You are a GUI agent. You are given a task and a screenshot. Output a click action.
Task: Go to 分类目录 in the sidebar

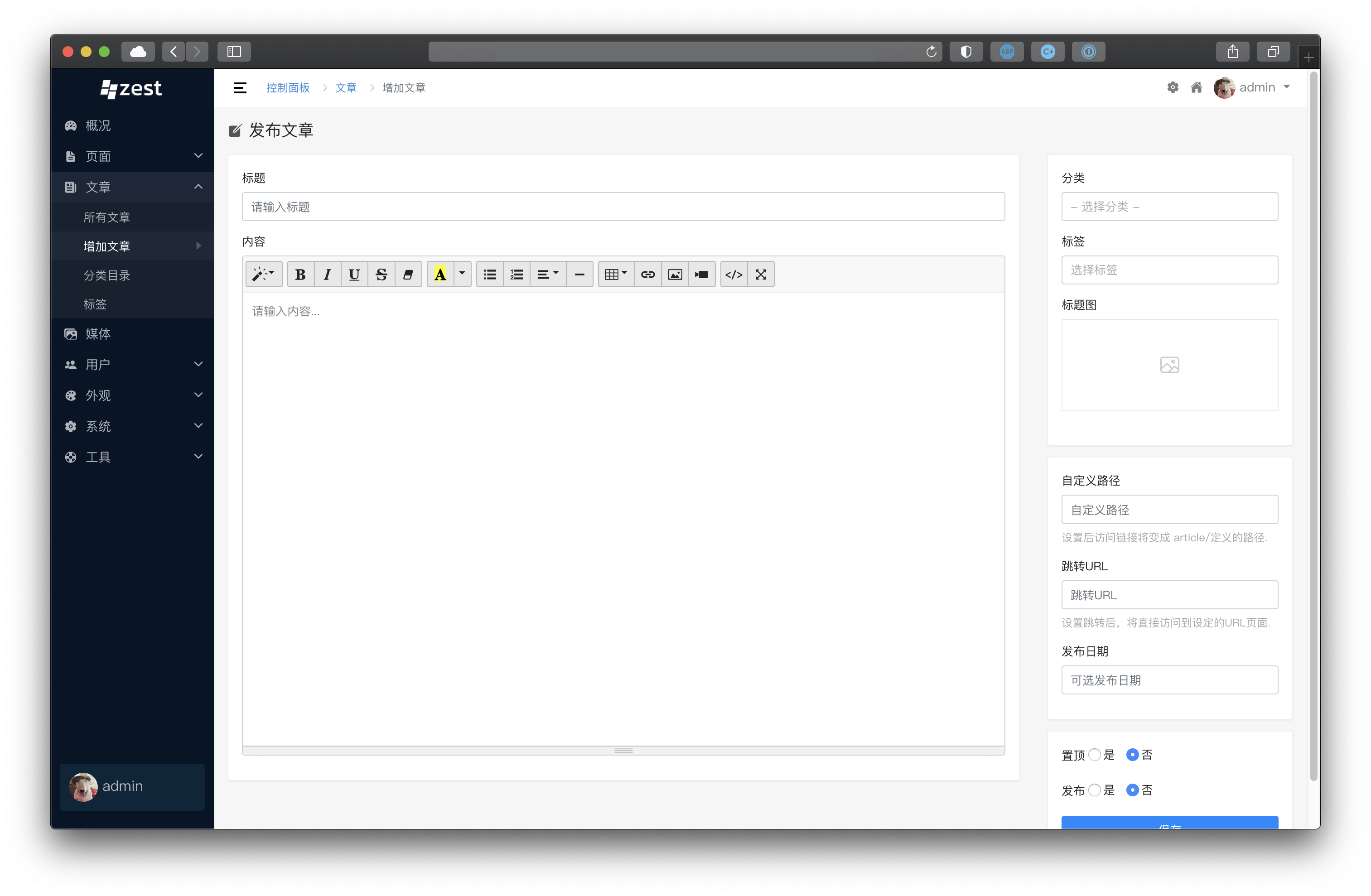point(106,275)
